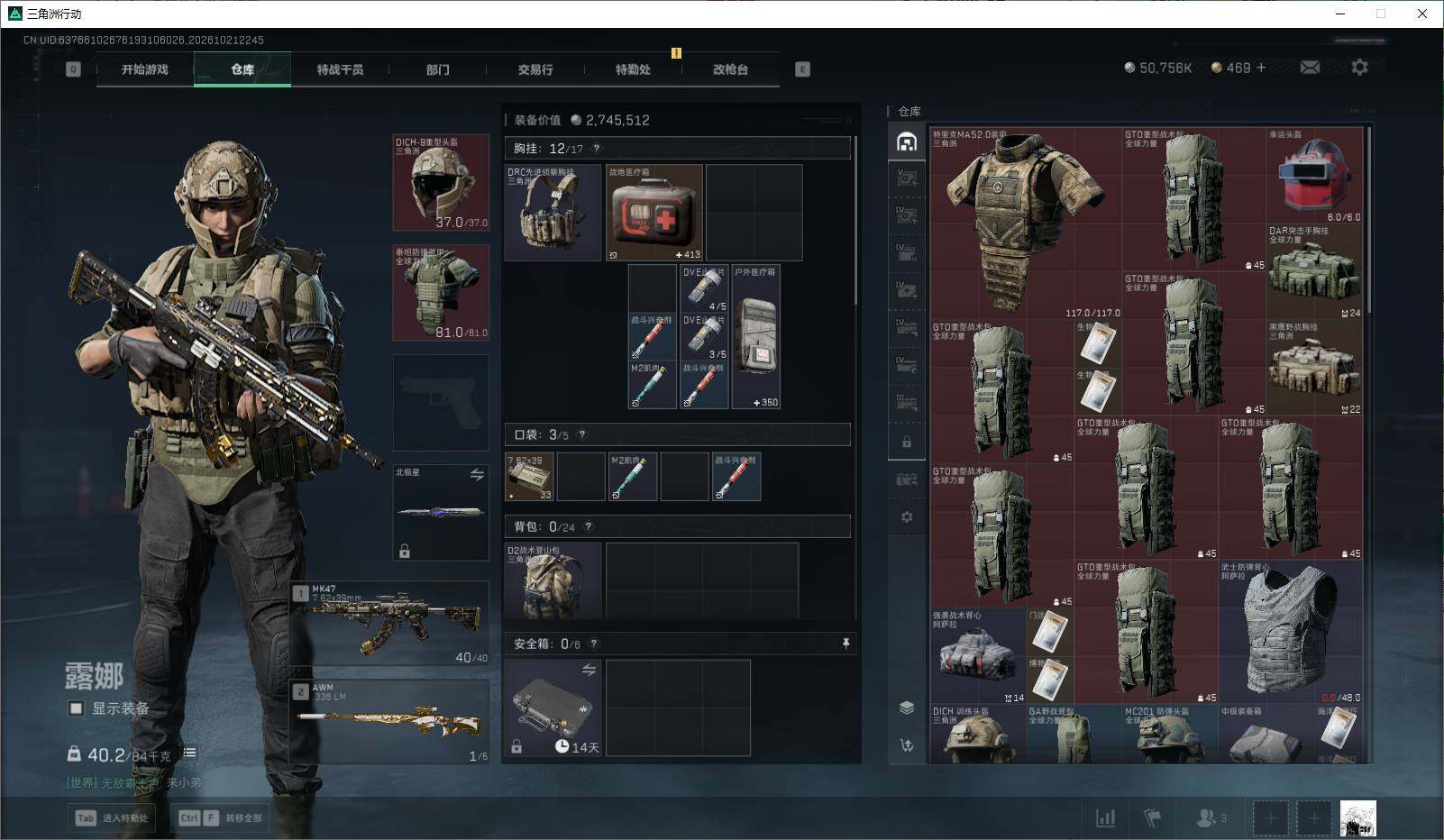
Task: Open the settings gear in top bar
Action: 1359,68
